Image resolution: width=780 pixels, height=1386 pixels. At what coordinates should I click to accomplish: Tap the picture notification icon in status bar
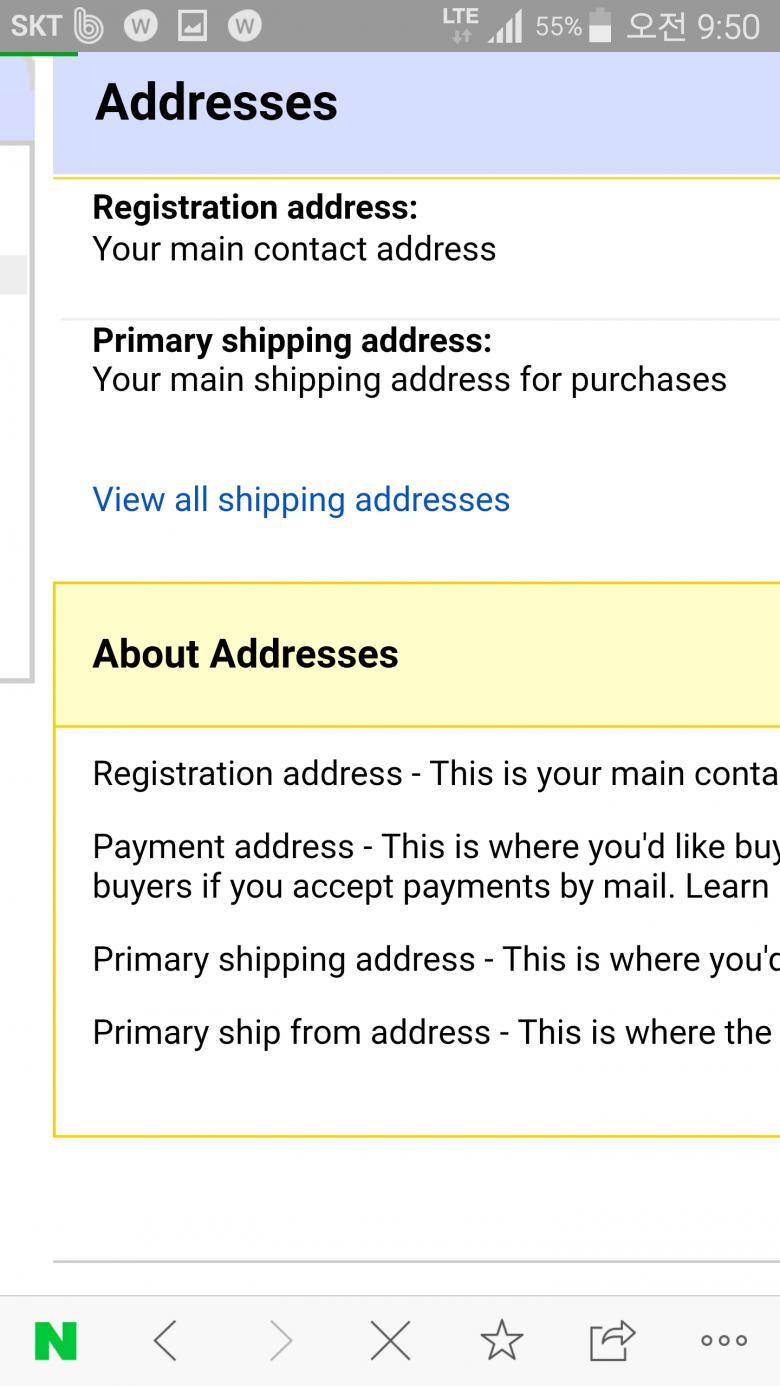point(192,27)
